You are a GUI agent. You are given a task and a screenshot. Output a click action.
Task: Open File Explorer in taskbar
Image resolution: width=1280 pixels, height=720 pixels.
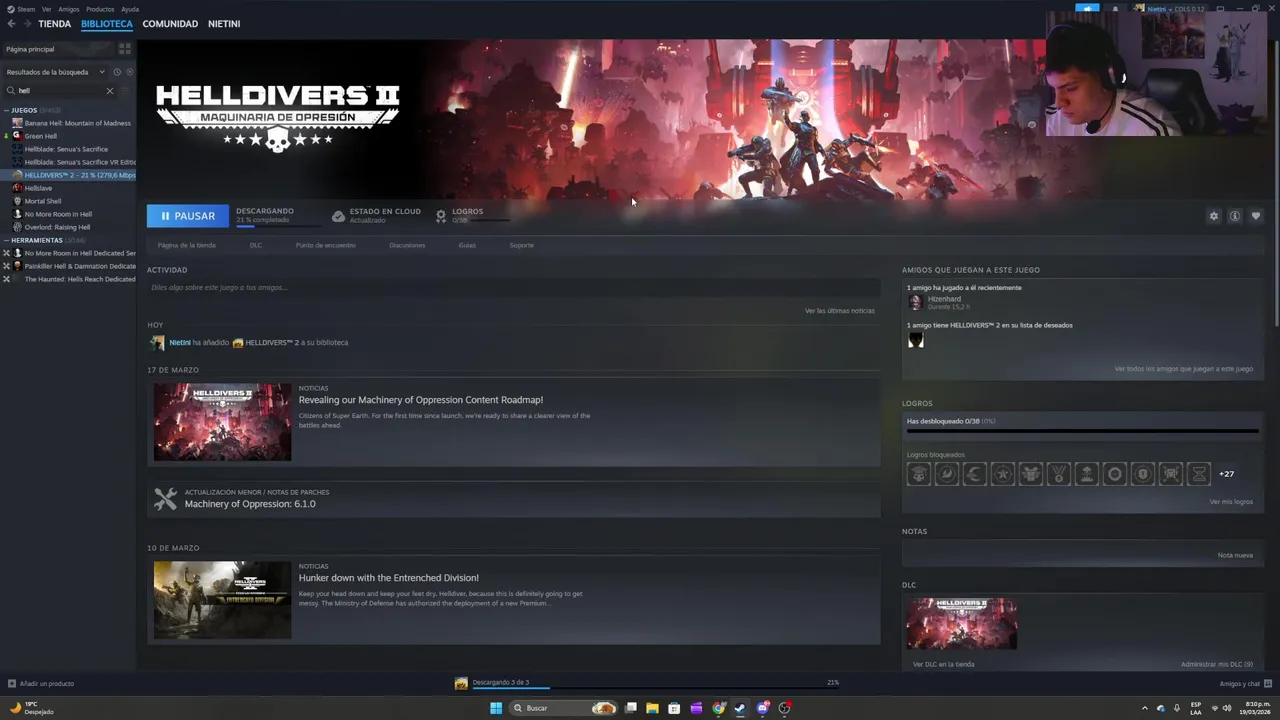coord(652,708)
